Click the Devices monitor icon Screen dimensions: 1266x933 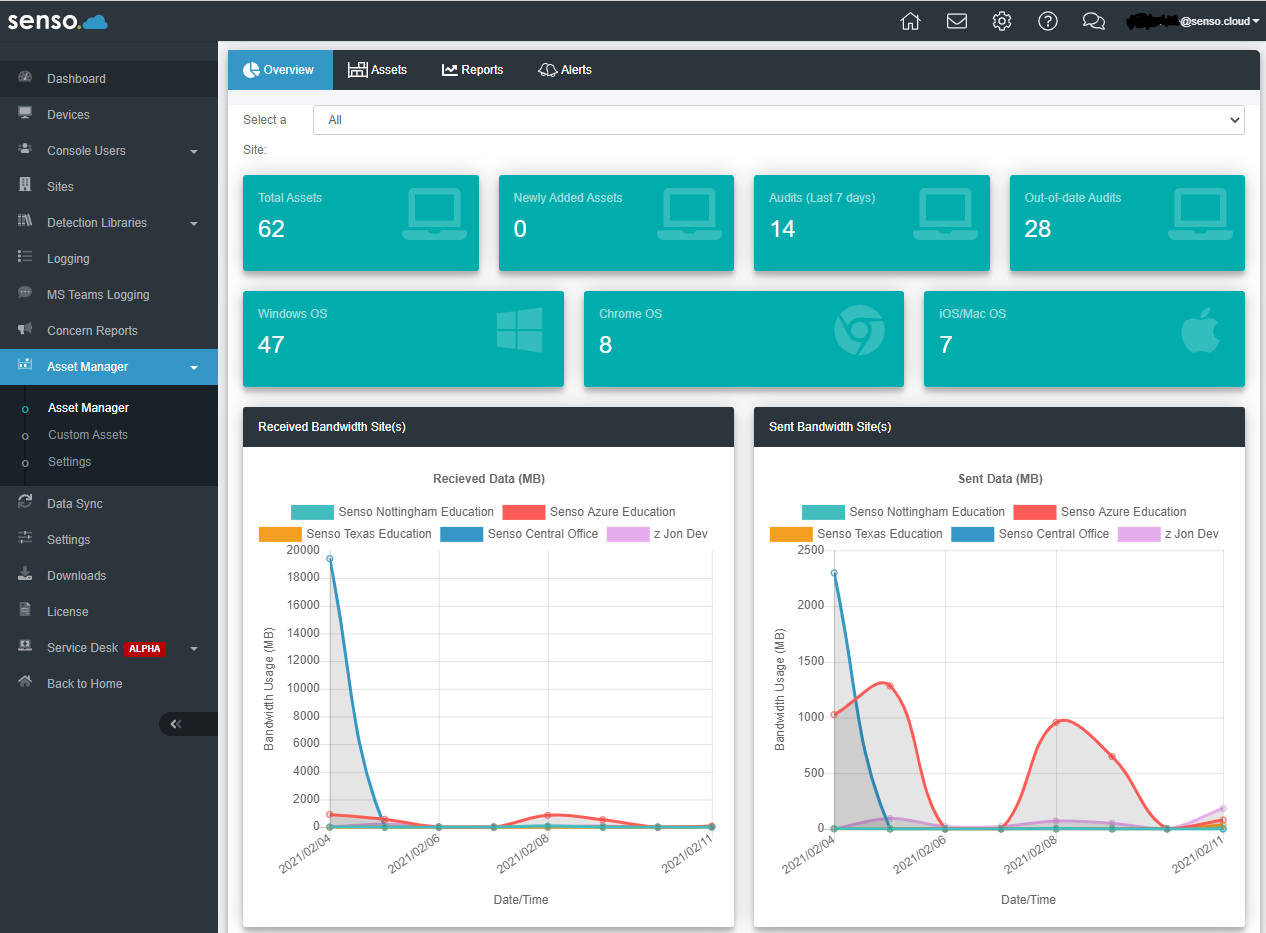point(26,114)
